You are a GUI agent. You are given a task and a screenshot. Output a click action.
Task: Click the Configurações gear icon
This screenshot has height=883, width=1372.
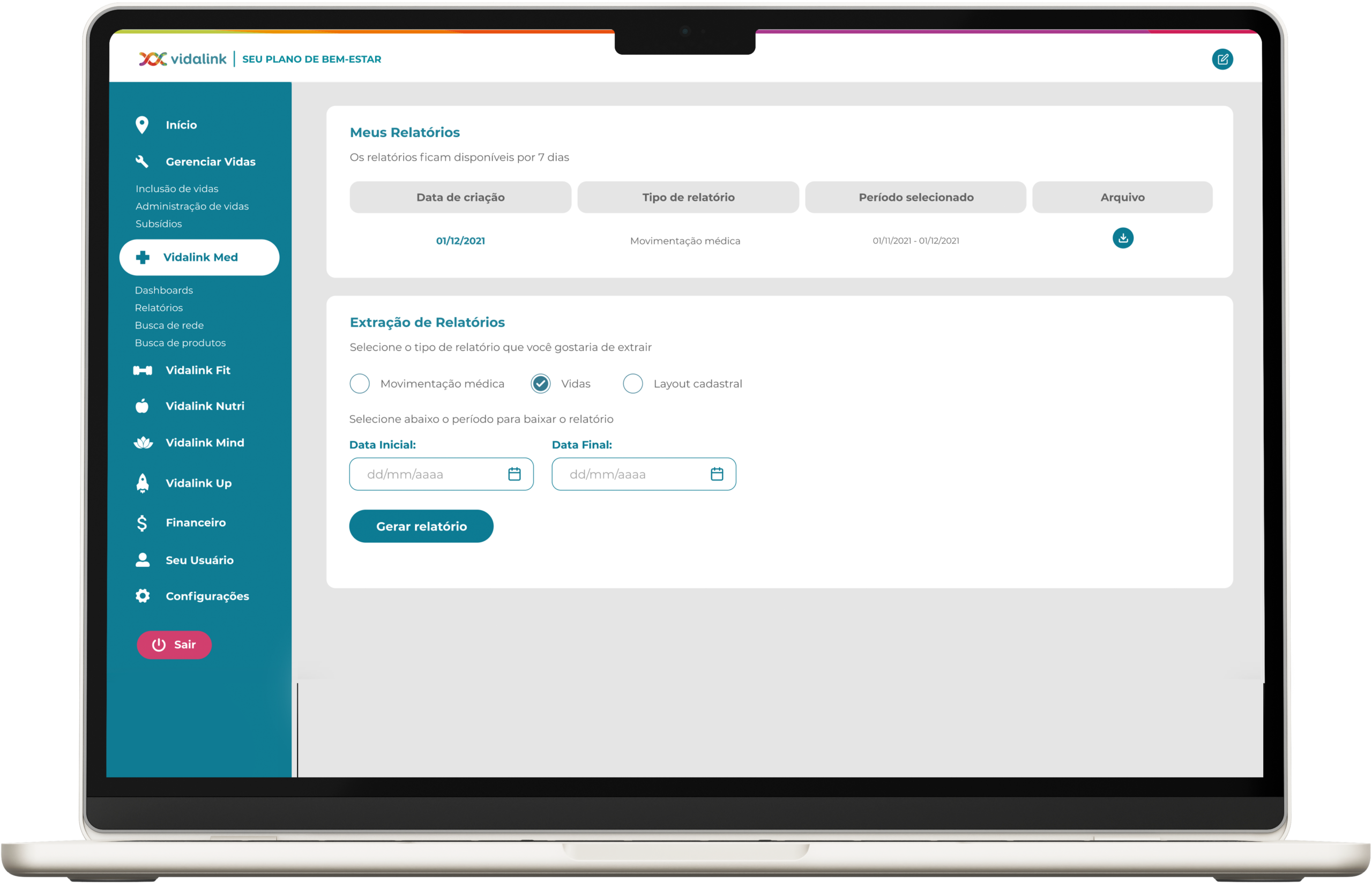[143, 596]
